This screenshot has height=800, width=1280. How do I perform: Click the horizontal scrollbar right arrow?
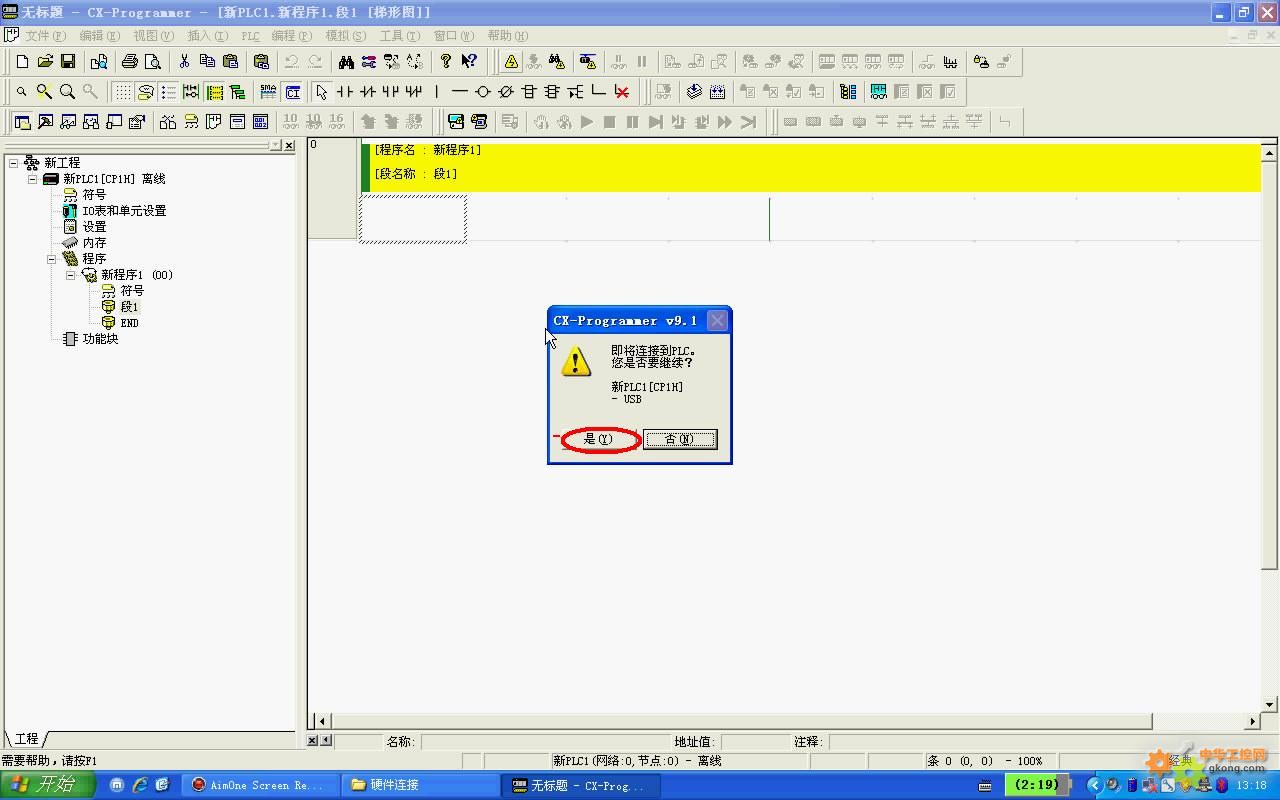tap(1253, 721)
